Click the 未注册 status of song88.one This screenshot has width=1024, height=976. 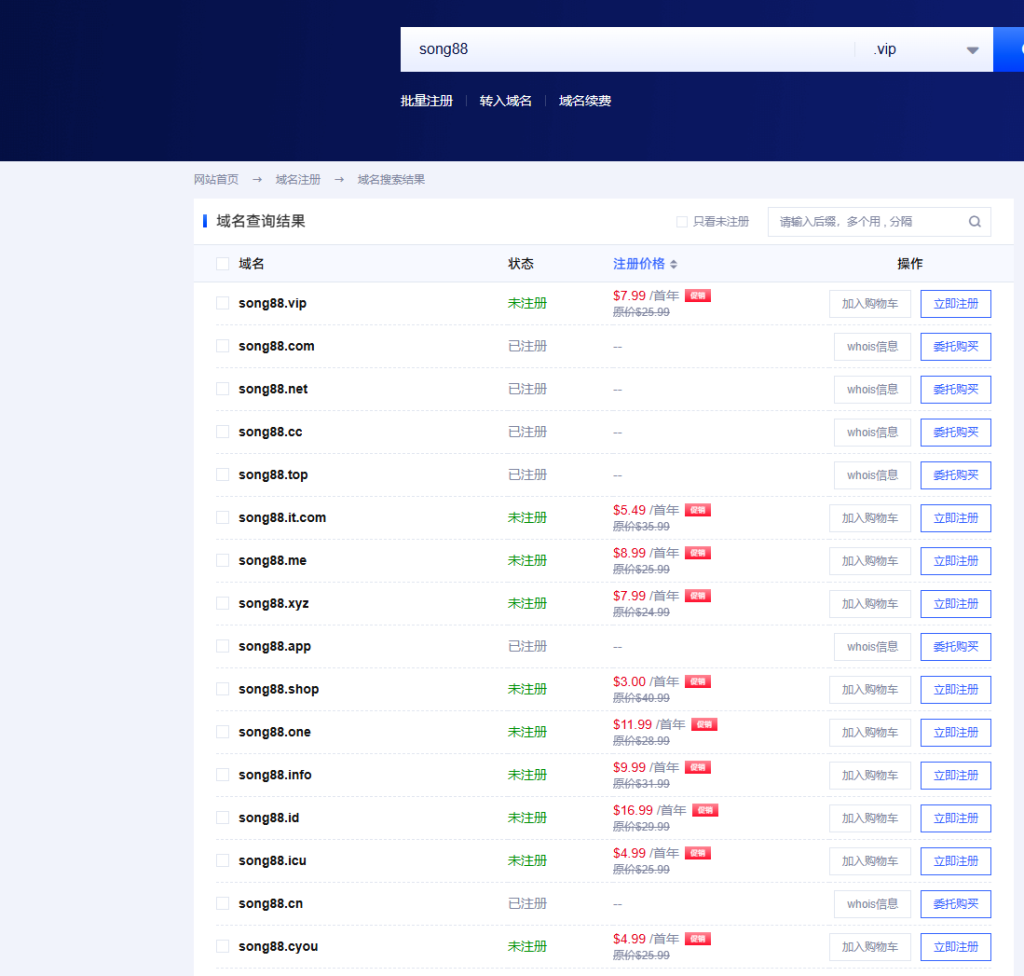coord(527,732)
